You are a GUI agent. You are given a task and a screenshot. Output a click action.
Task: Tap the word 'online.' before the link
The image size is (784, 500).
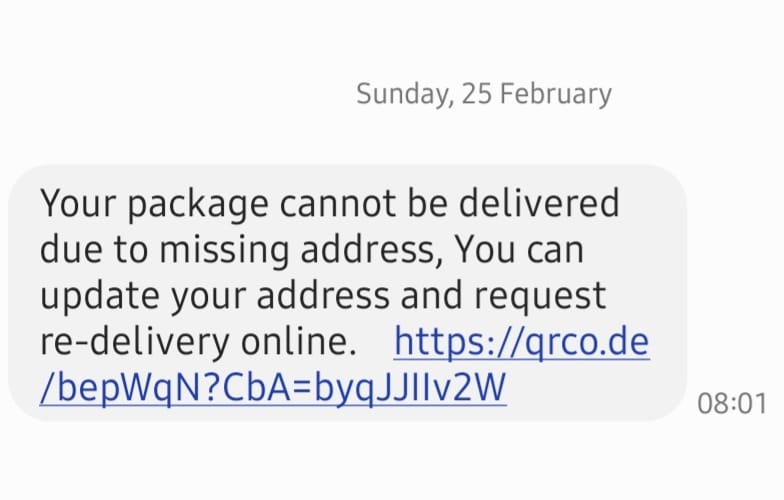(x=299, y=342)
